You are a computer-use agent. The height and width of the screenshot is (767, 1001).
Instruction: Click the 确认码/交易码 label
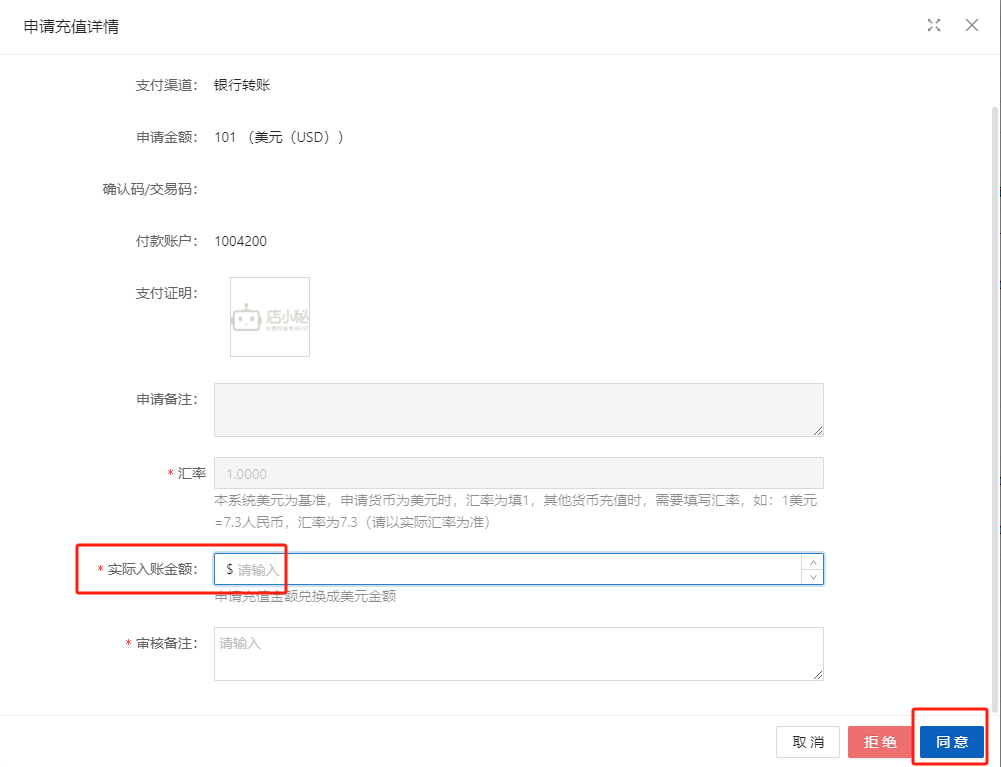[150, 190]
